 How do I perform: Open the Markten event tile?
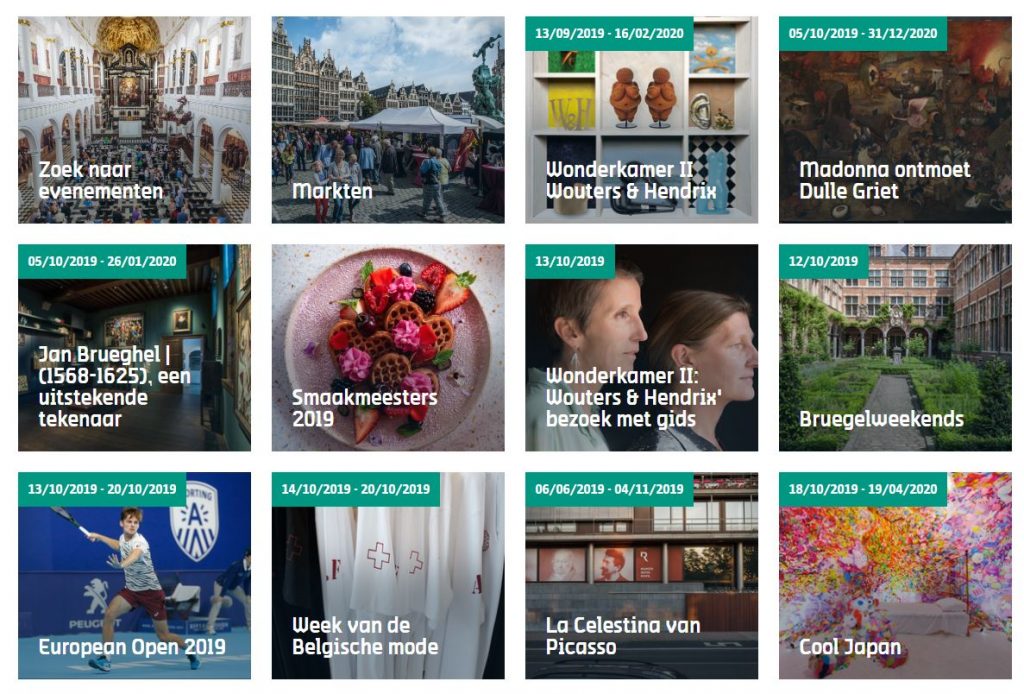click(x=388, y=120)
